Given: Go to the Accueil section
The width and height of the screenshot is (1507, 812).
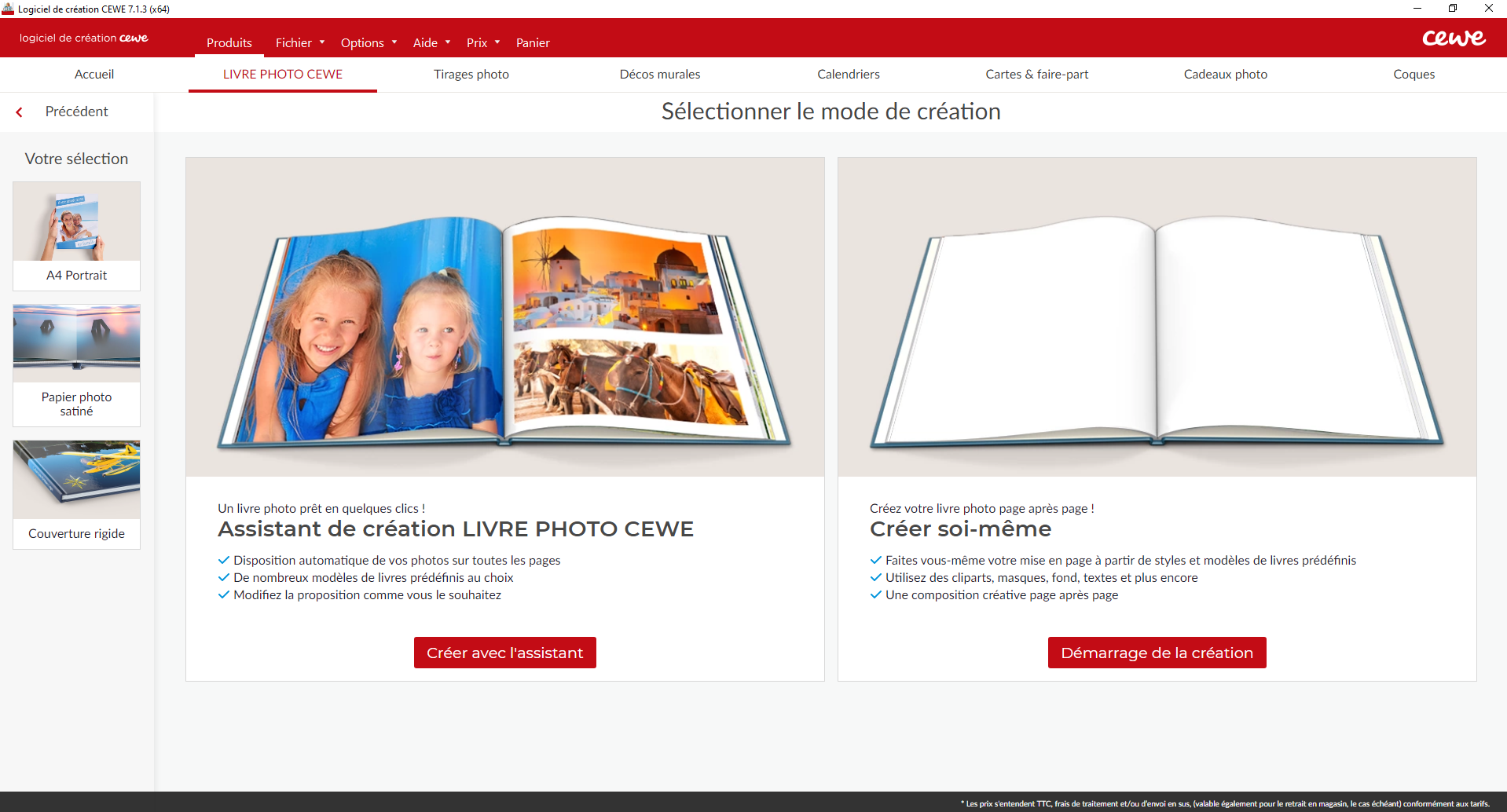Looking at the screenshot, I should pyautogui.click(x=93, y=74).
